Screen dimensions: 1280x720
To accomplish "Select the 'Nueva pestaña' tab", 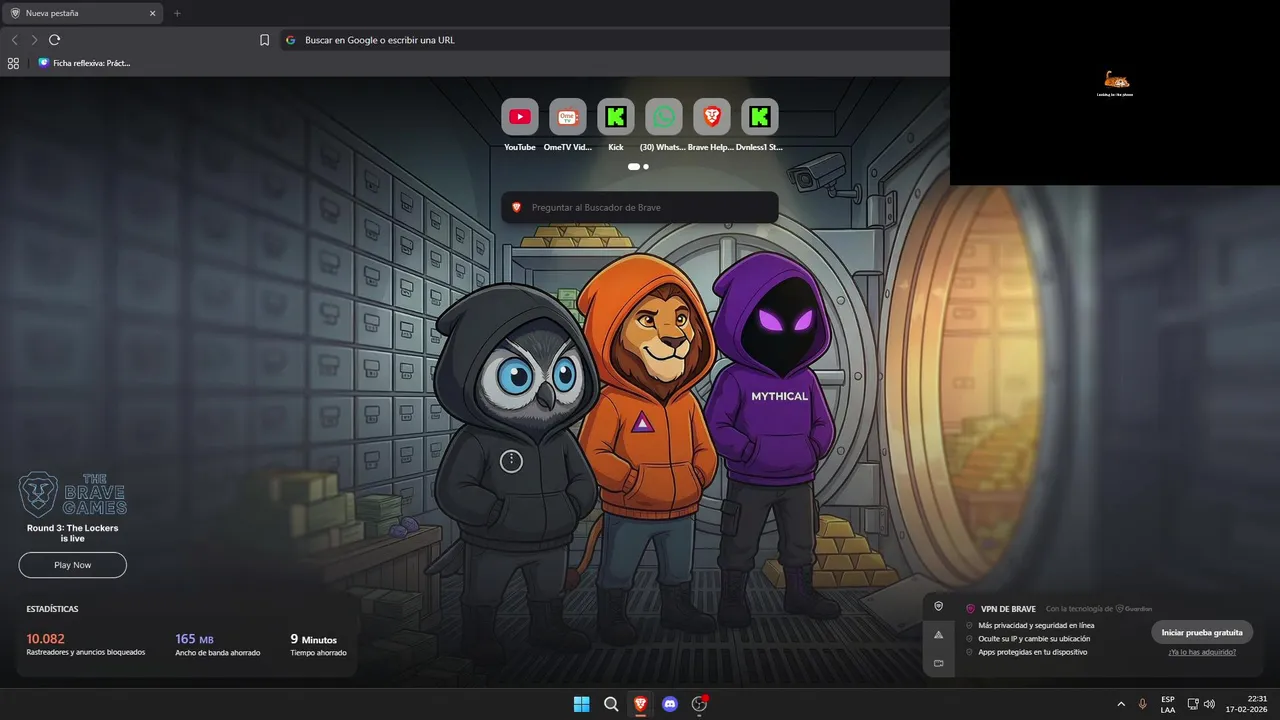I will 84,13.
